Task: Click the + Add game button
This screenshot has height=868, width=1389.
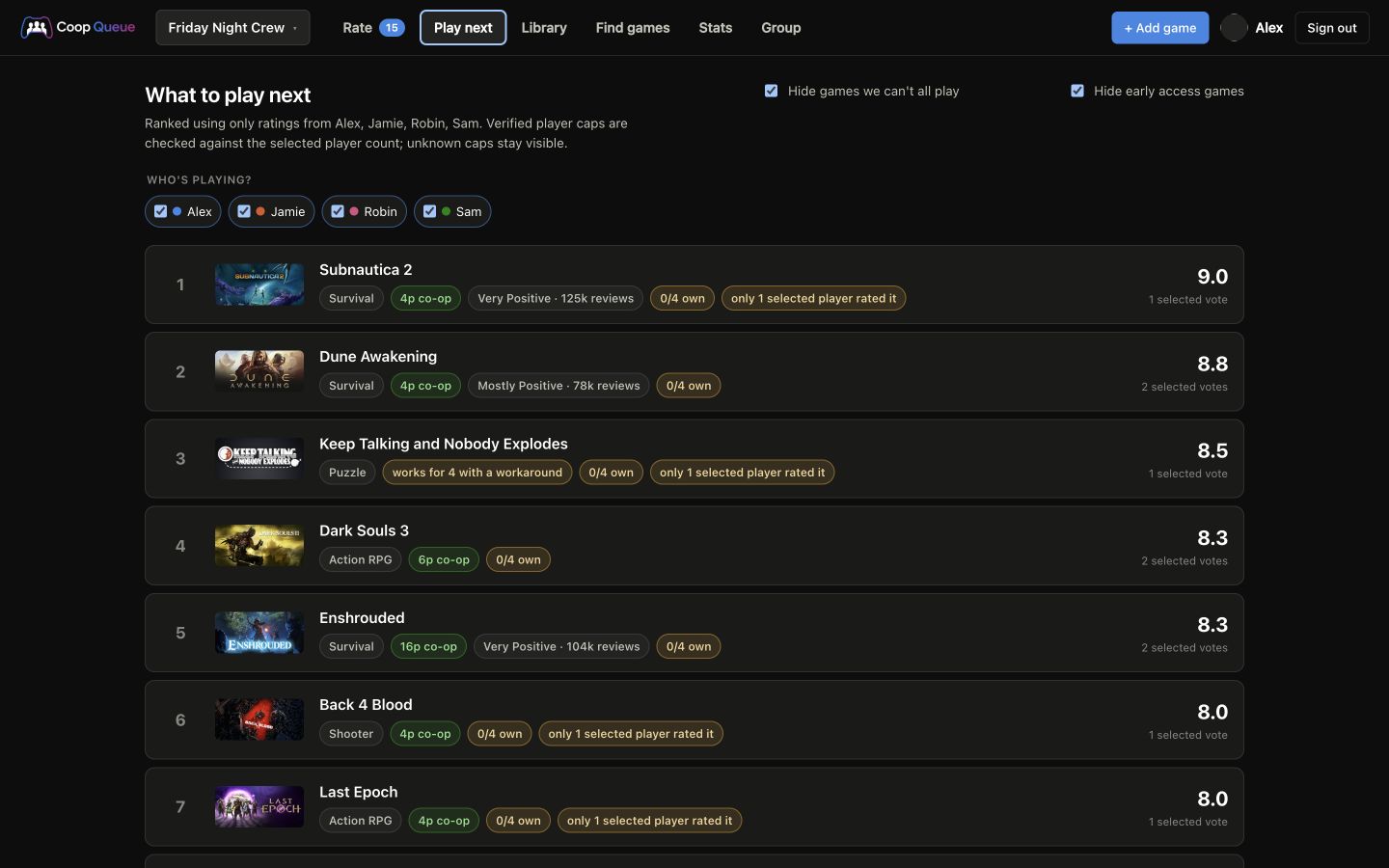Action: (1159, 27)
